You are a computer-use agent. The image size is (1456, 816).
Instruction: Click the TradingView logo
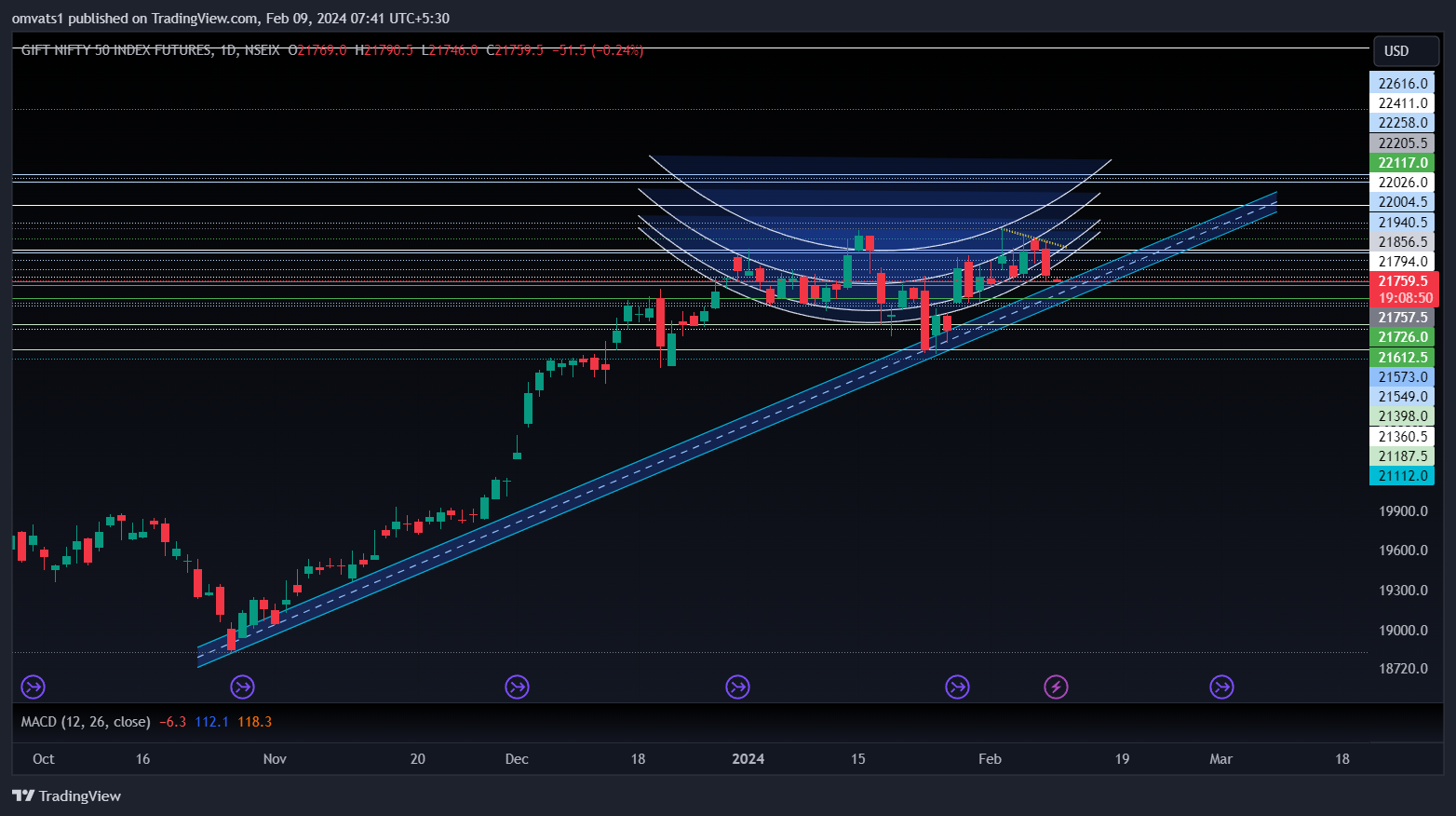pyautogui.click(x=67, y=796)
